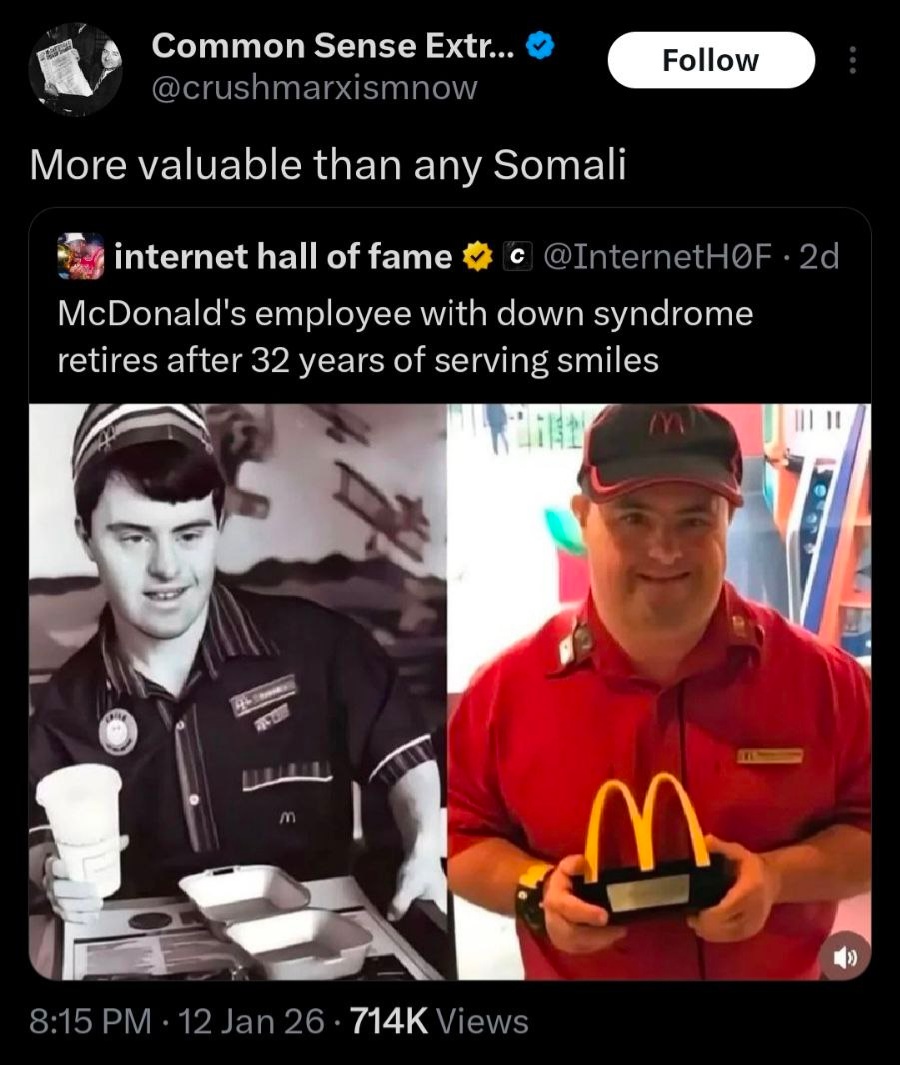
Task: Click the blue verified badge
Action: (x=541, y=46)
